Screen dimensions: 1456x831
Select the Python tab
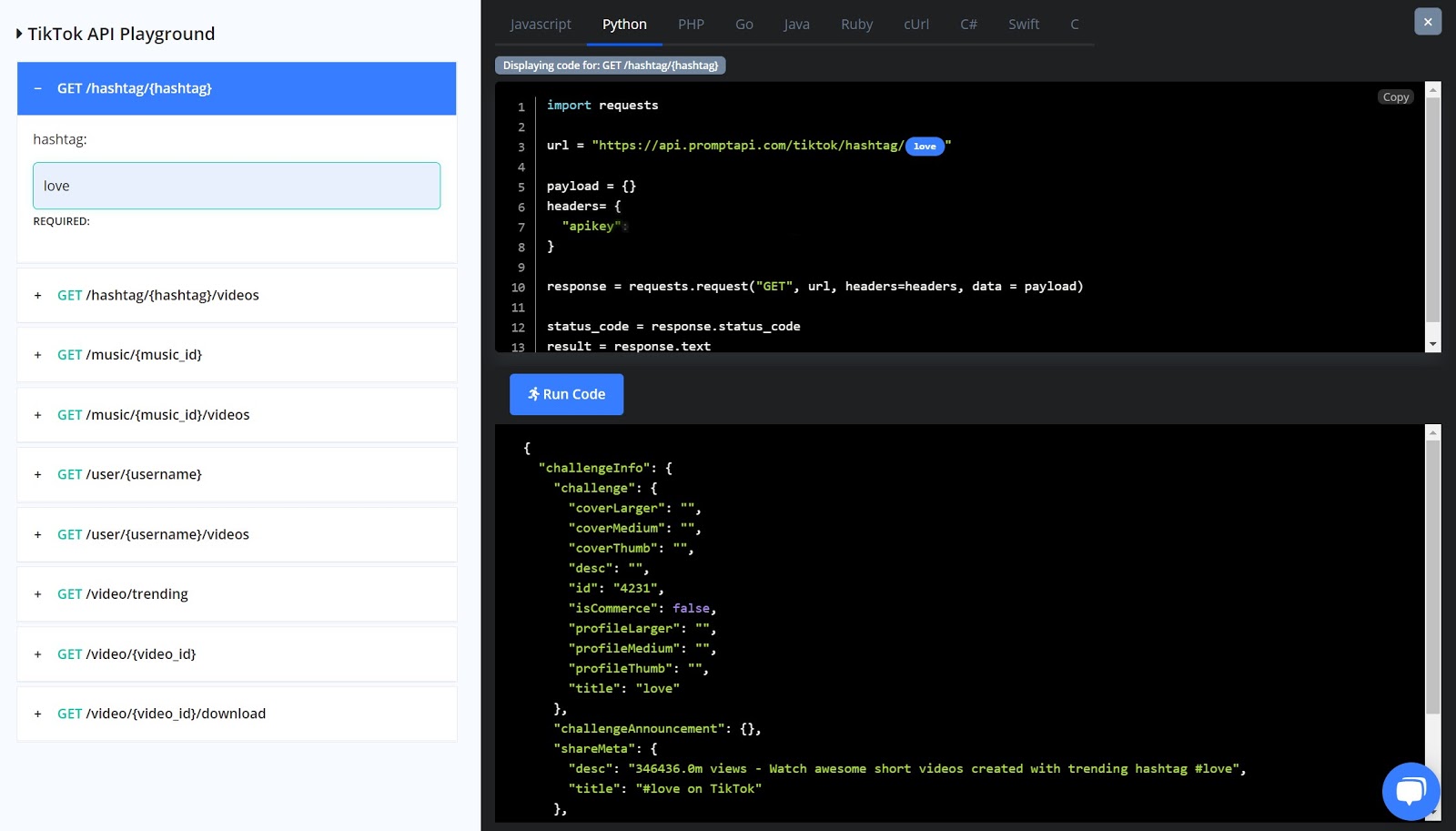click(x=624, y=25)
